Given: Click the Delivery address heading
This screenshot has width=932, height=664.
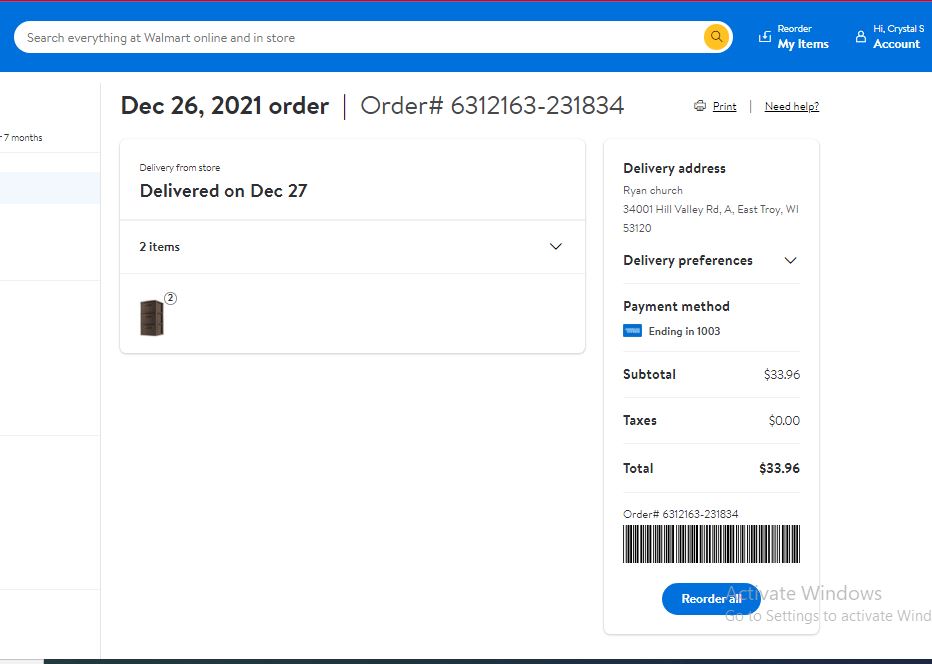Looking at the screenshot, I should click(674, 168).
